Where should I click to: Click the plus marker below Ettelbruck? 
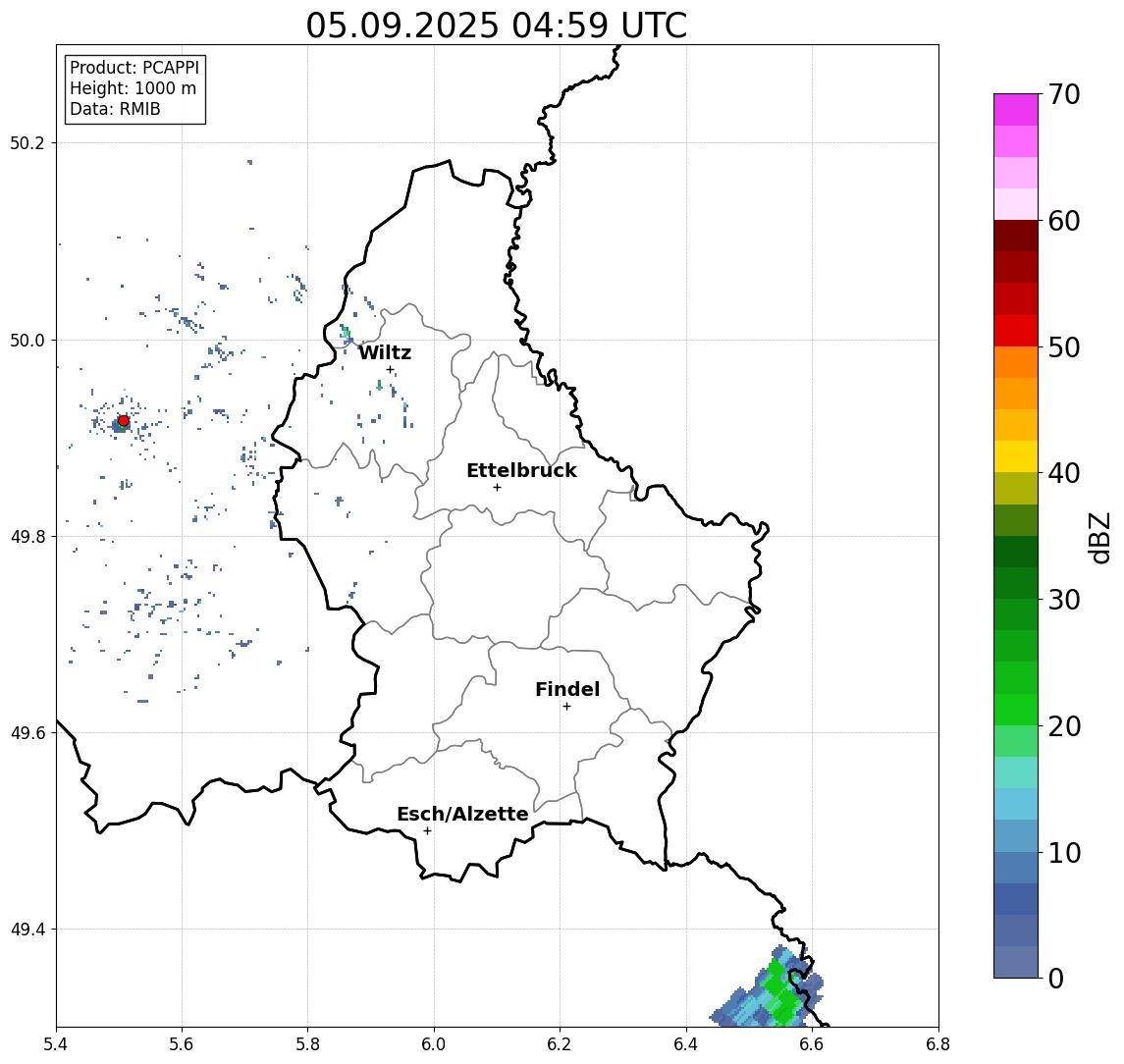(x=497, y=488)
